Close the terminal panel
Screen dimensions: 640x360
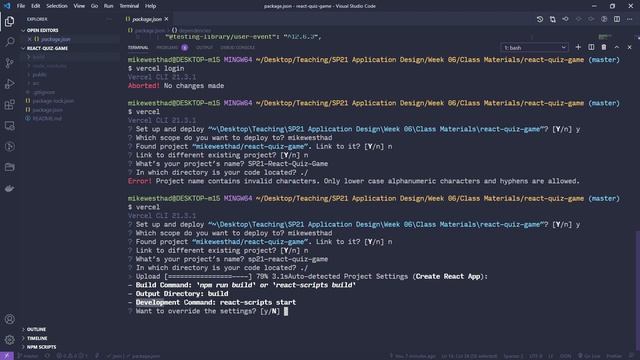629,47
